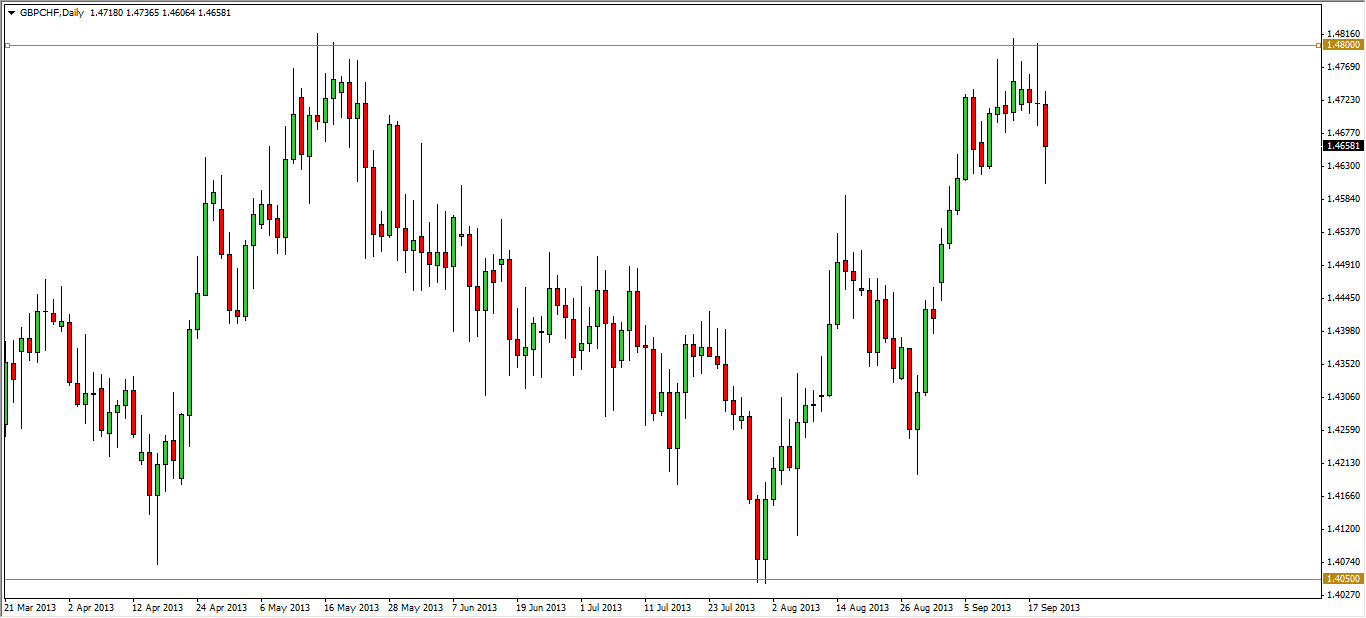Screen dimensions: 1366x618
Task: Click the 1.44450 price axis label
Action: (1342, 297)
